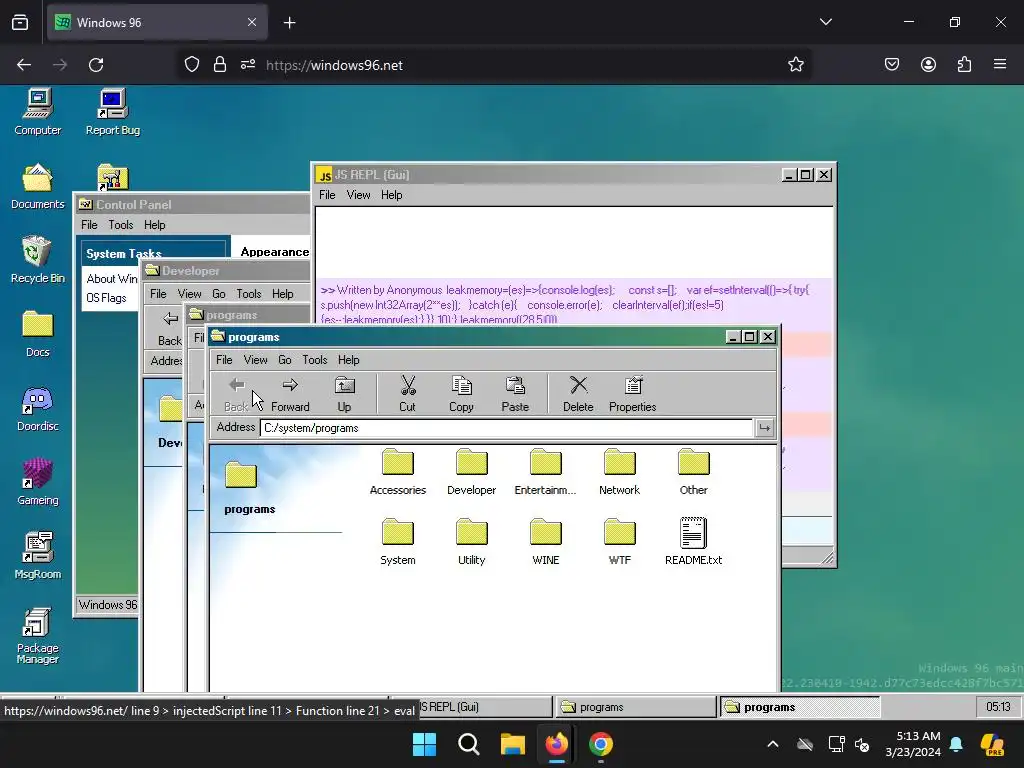
Task: Click the address bar Go arrow
Action: [x=764, y=428]
